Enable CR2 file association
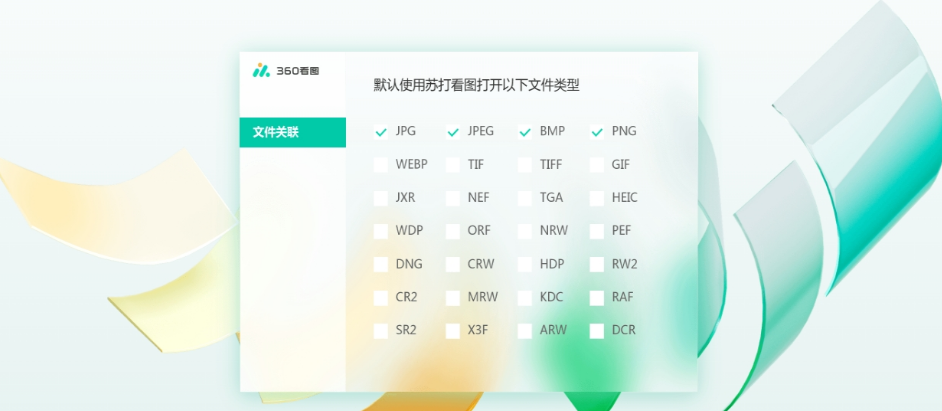This screenshot has width=942, height=411. (381, 297)
